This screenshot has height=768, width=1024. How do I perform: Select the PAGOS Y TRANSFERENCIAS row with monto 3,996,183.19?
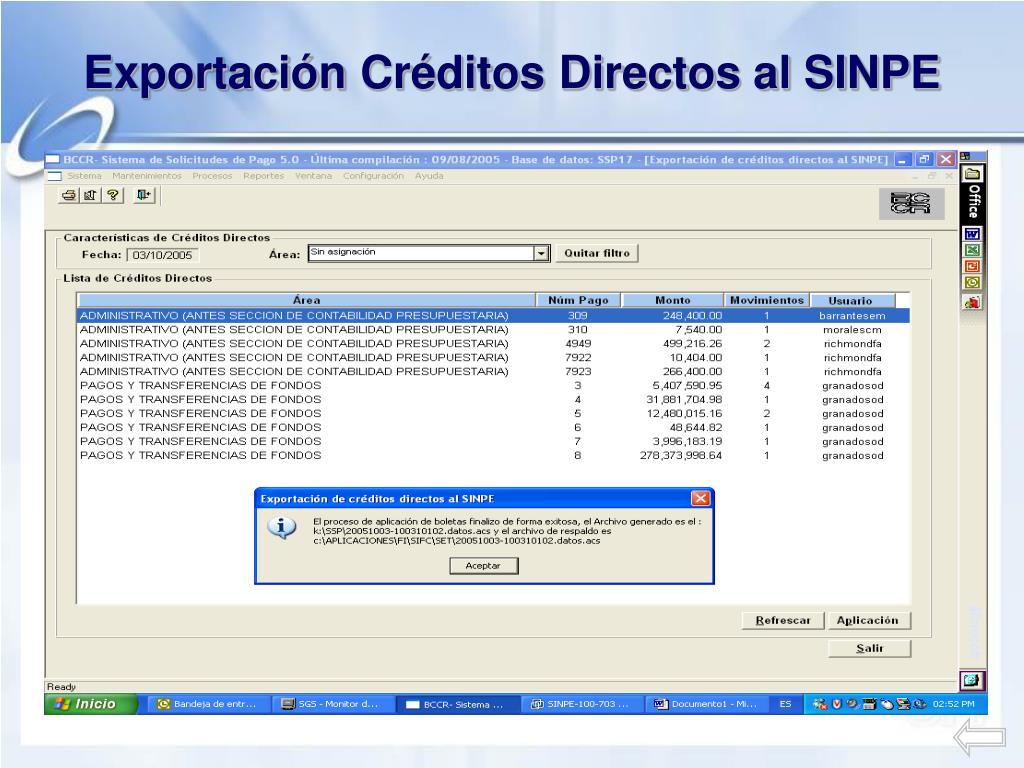point(493,441)
